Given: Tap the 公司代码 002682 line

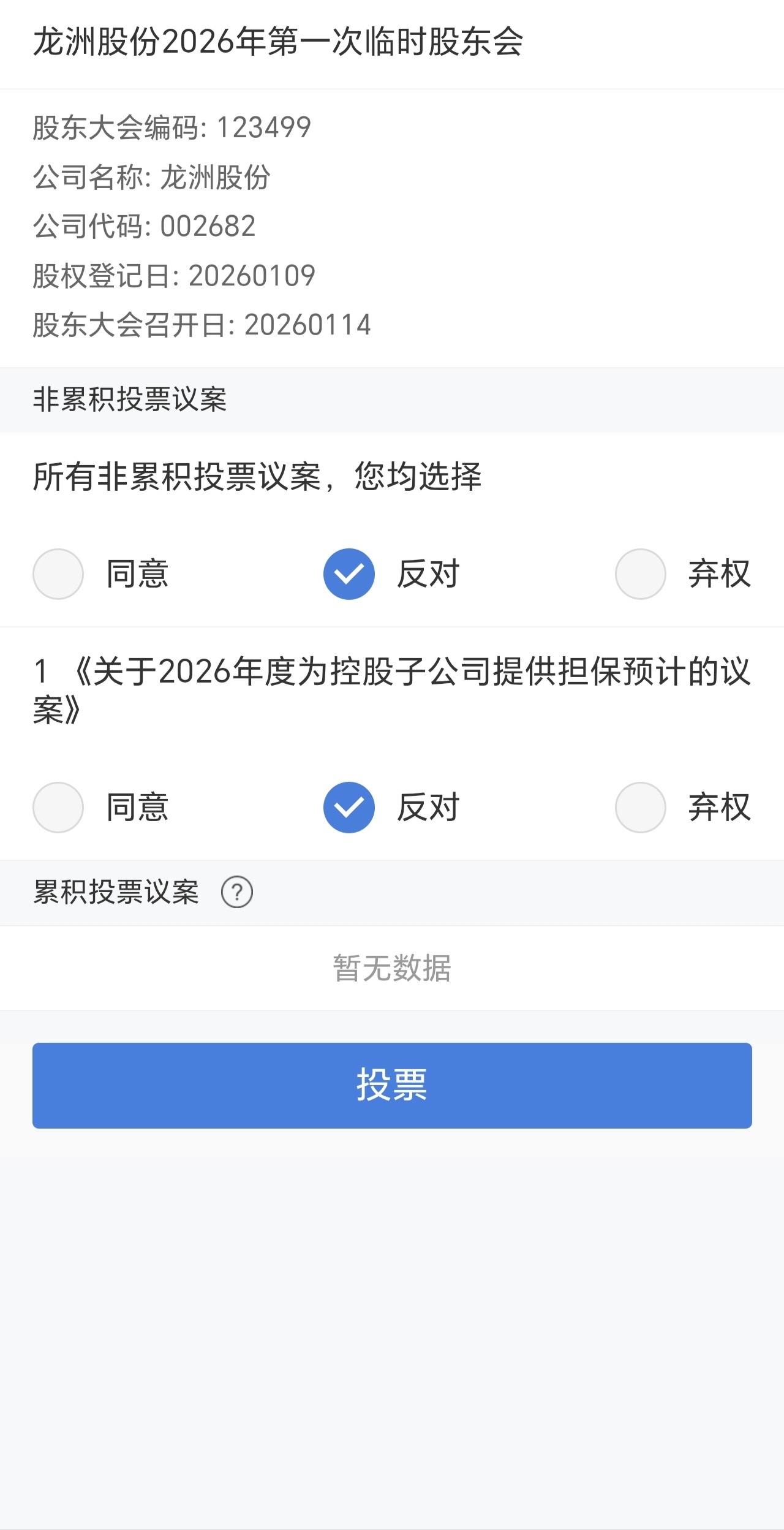Looking at the screenshot, I should click(144, 227).
